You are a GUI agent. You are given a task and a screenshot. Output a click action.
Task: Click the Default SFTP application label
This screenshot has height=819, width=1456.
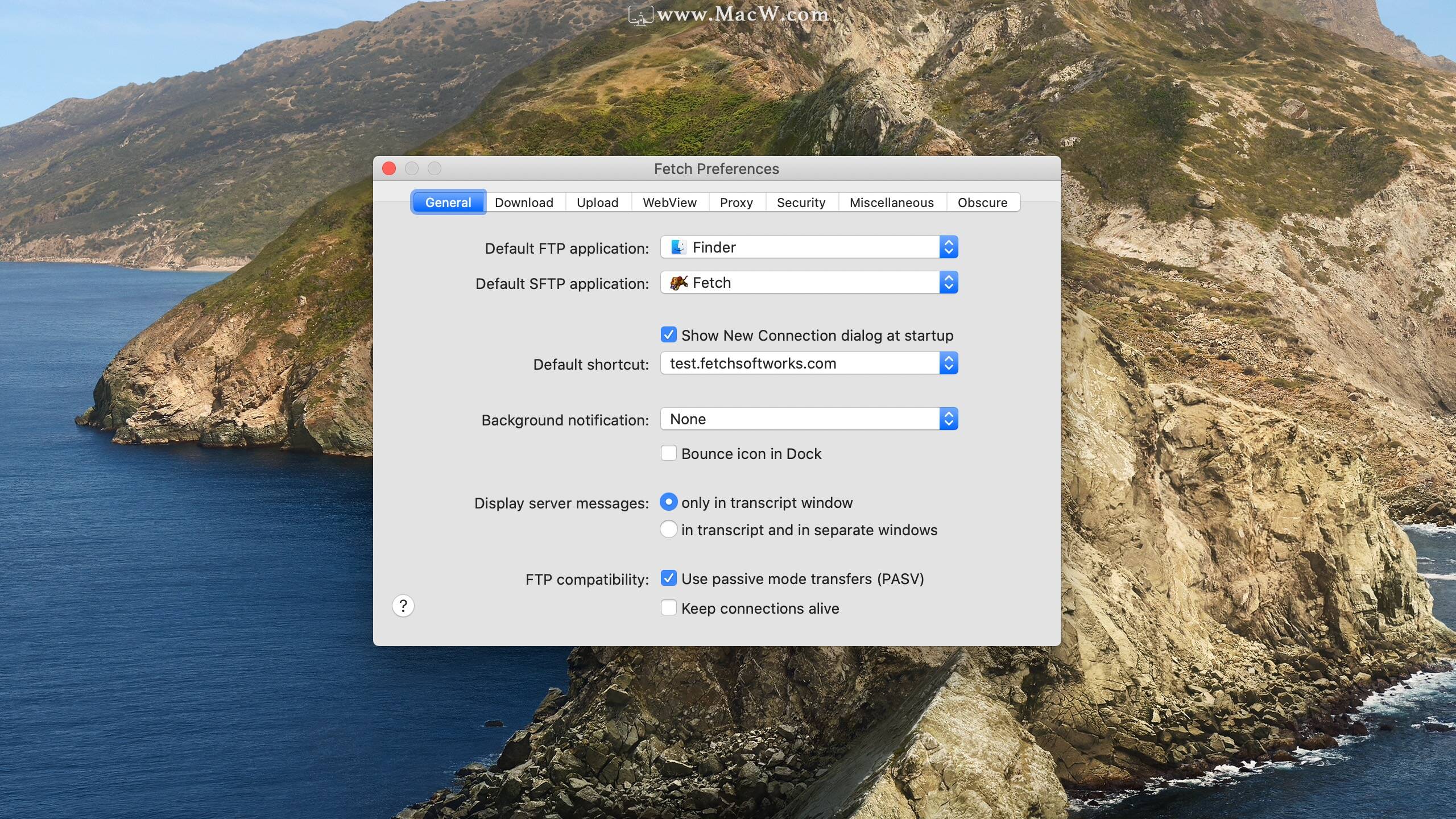(562, 284)
